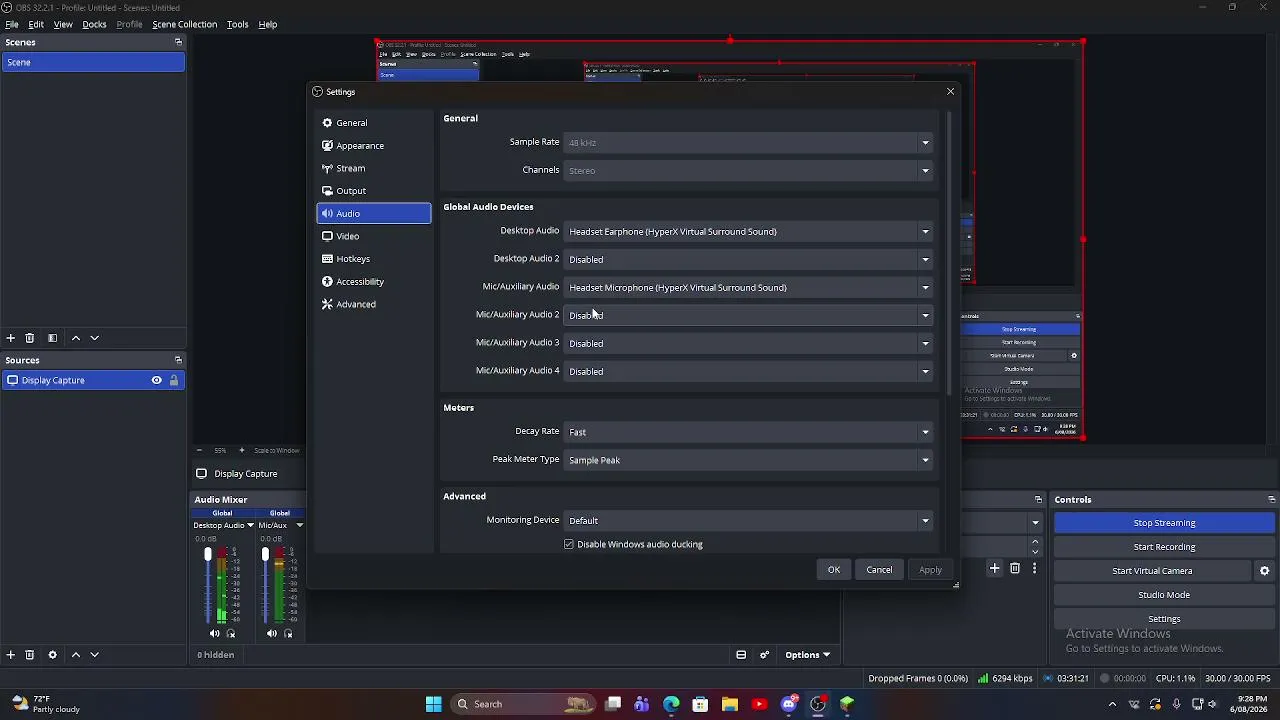Open the OBS Studio taskbar icon

(818, 704)
